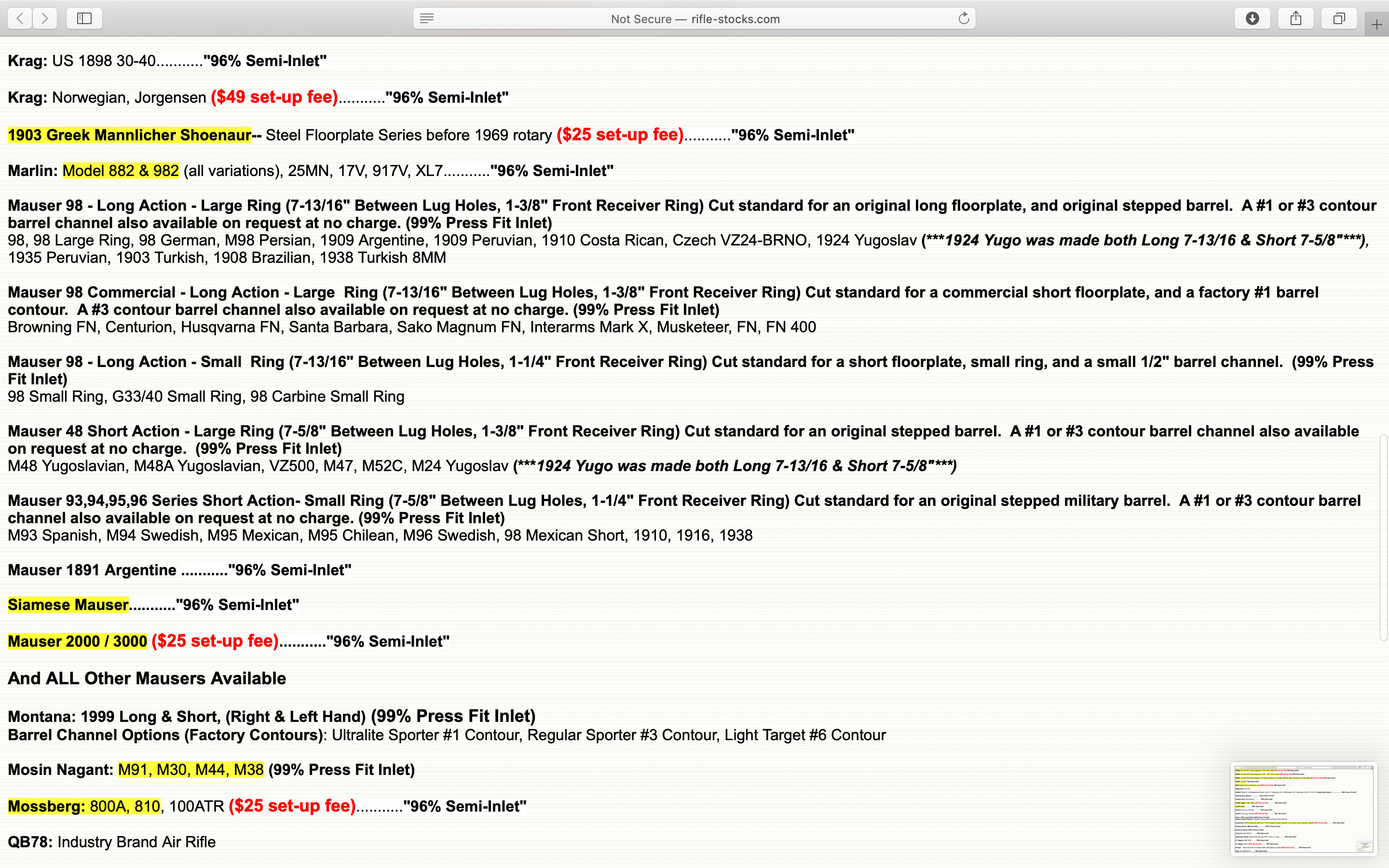Reload the rifle-stocks.com page

964,18
